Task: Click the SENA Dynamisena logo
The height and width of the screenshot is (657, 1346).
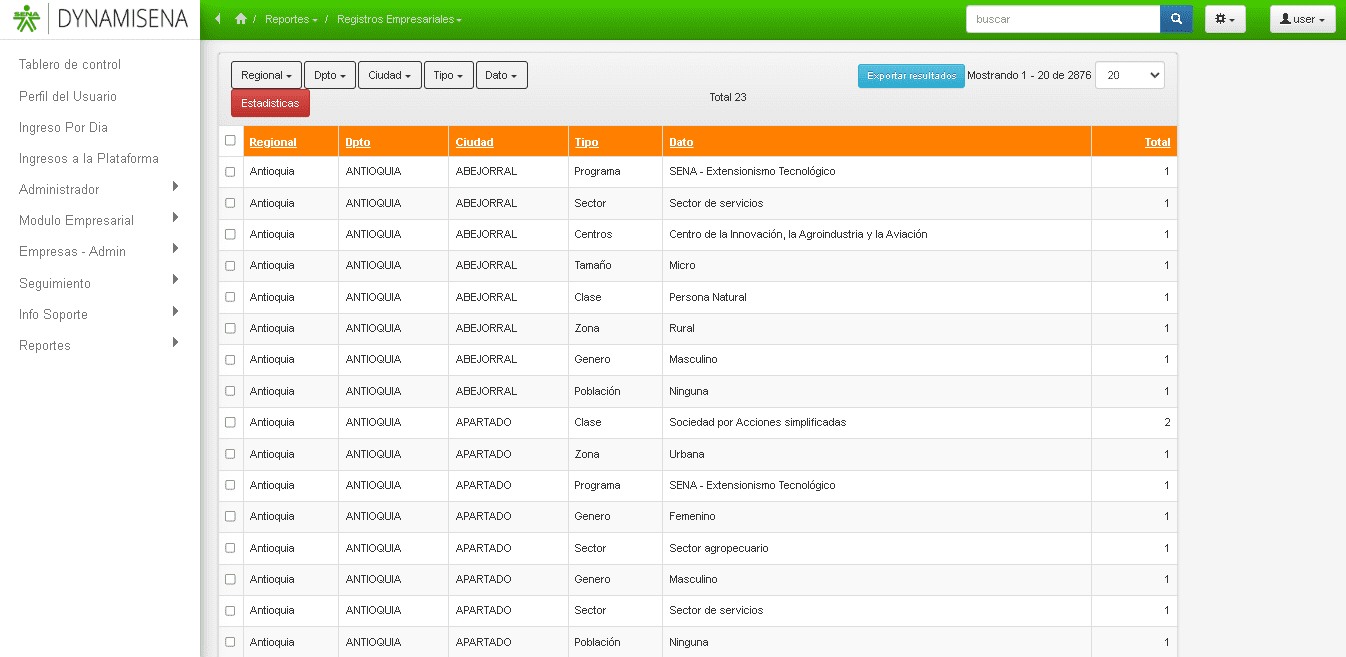Action: point(100,19)
